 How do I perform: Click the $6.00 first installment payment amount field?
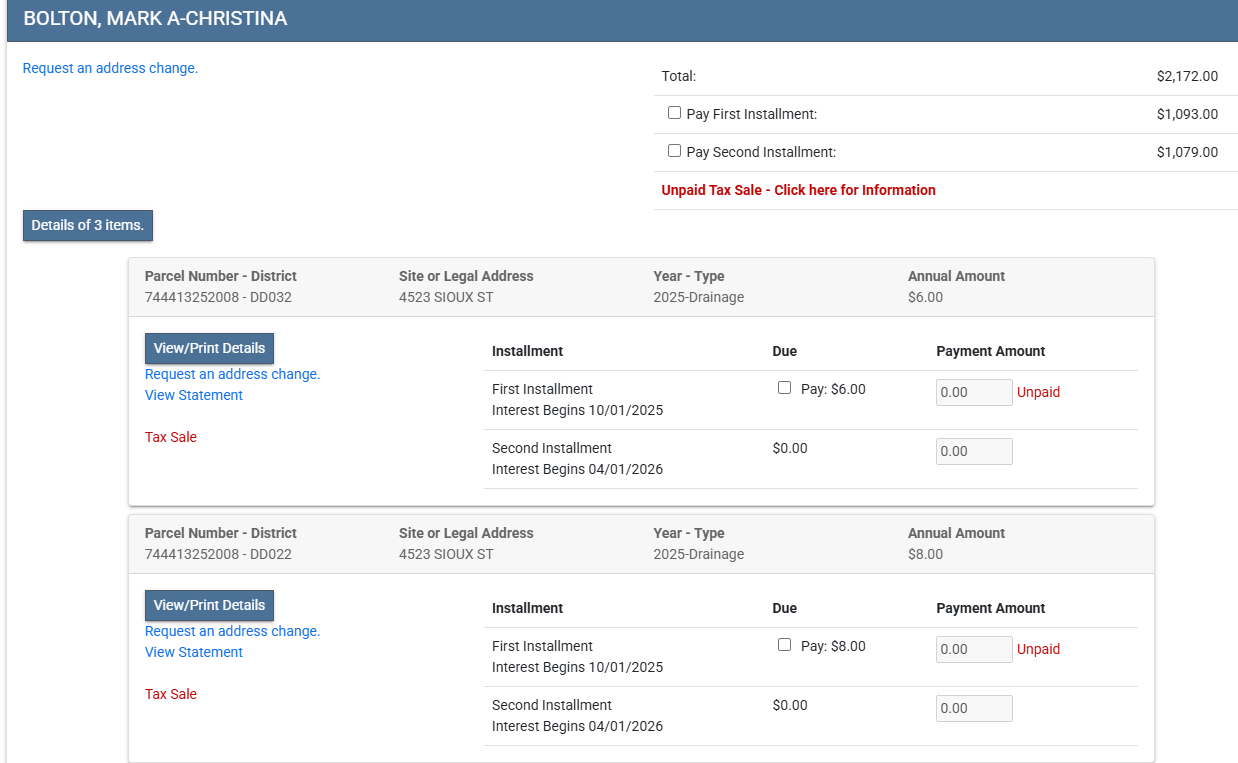pos(974,392)
